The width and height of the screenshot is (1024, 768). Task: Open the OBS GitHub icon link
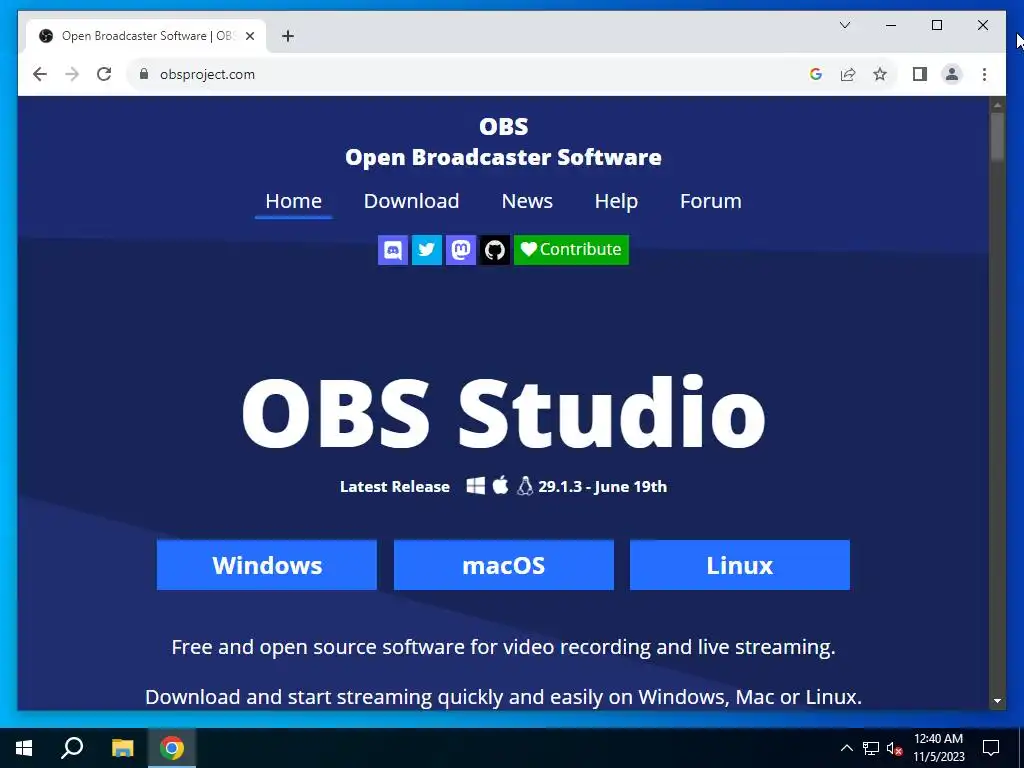[x=494, y=249]
